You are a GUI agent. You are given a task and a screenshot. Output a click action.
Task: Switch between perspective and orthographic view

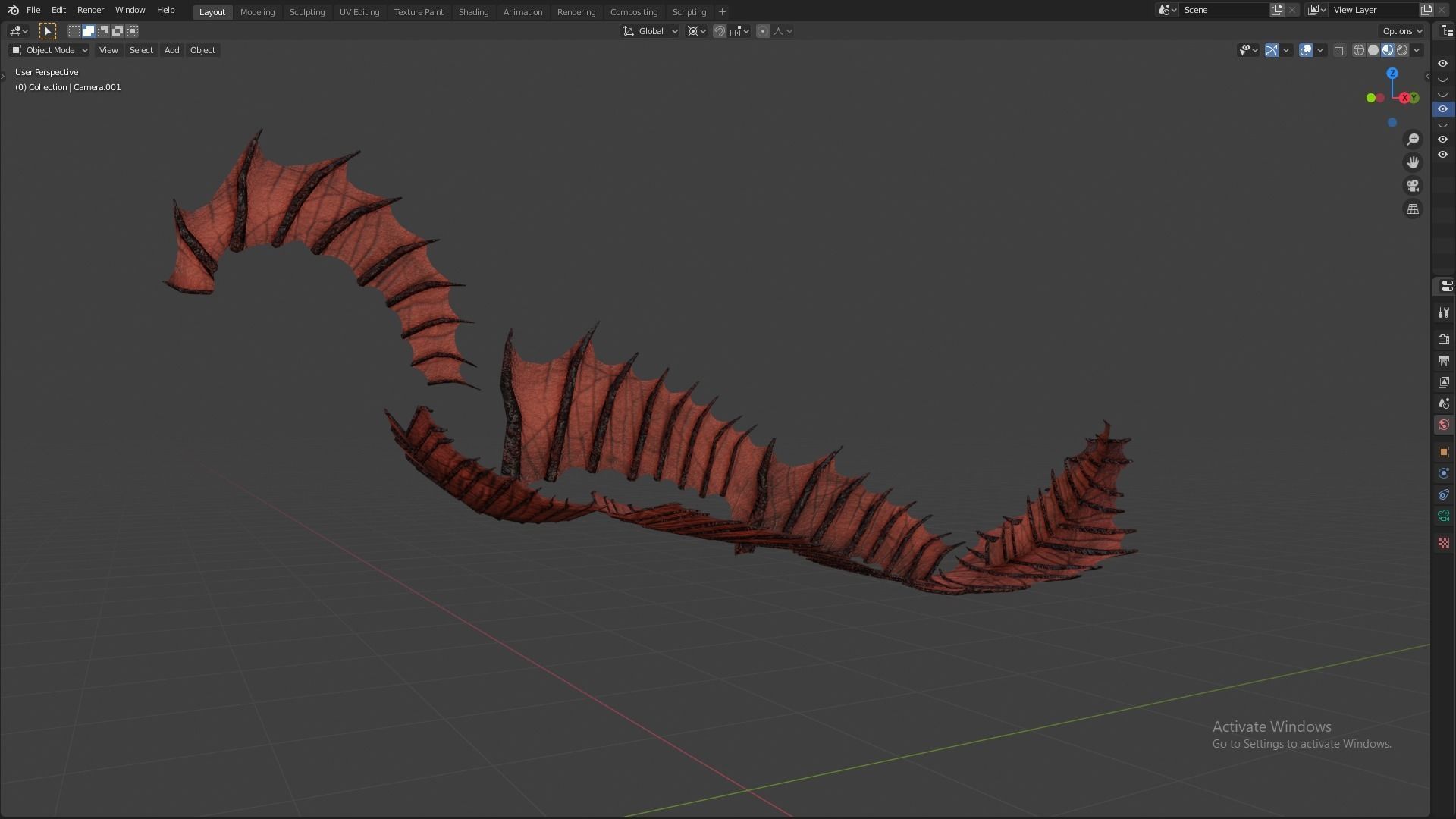(1413, 209)
